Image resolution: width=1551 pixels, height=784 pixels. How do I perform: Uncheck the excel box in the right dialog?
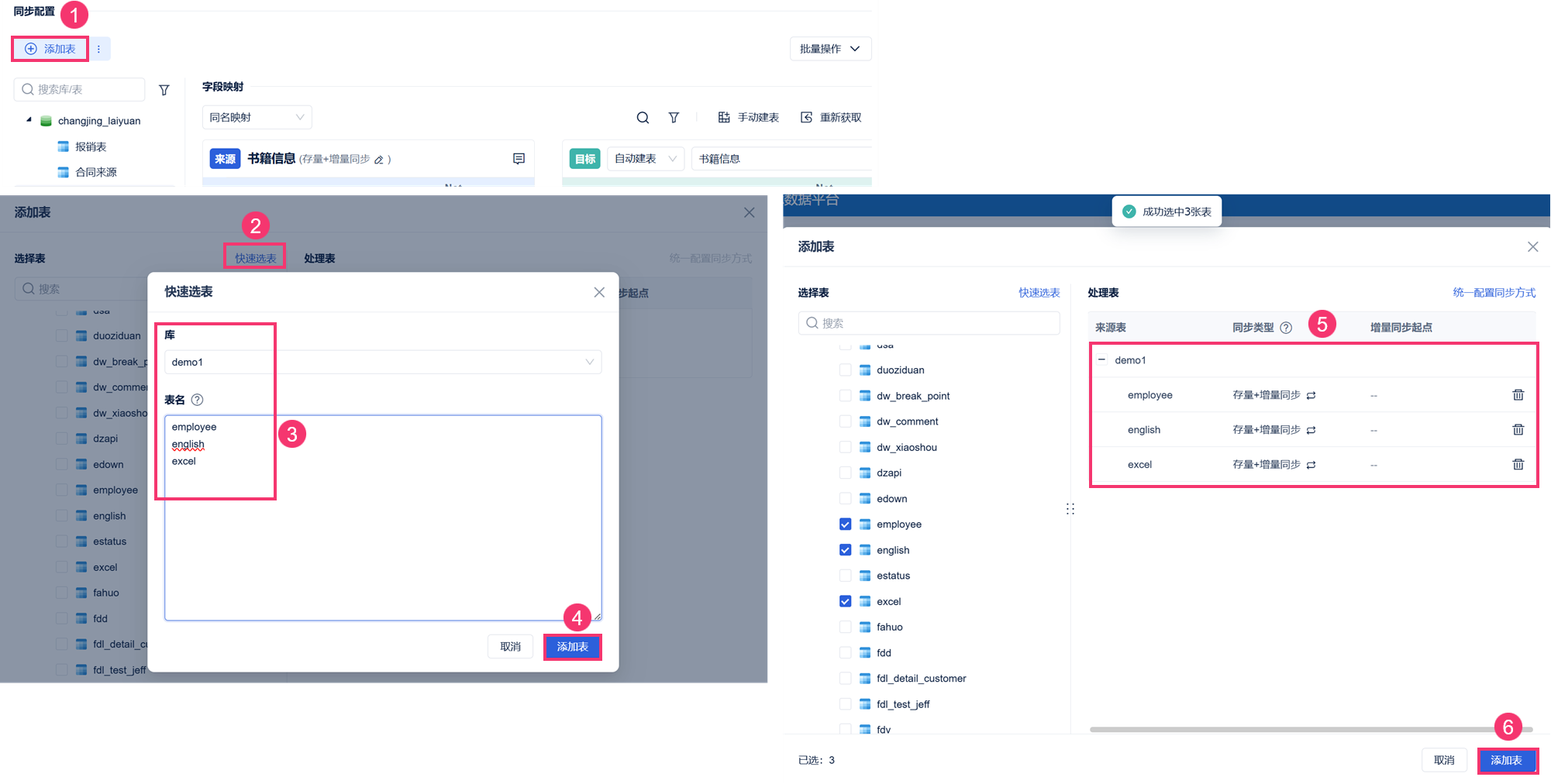845,601
